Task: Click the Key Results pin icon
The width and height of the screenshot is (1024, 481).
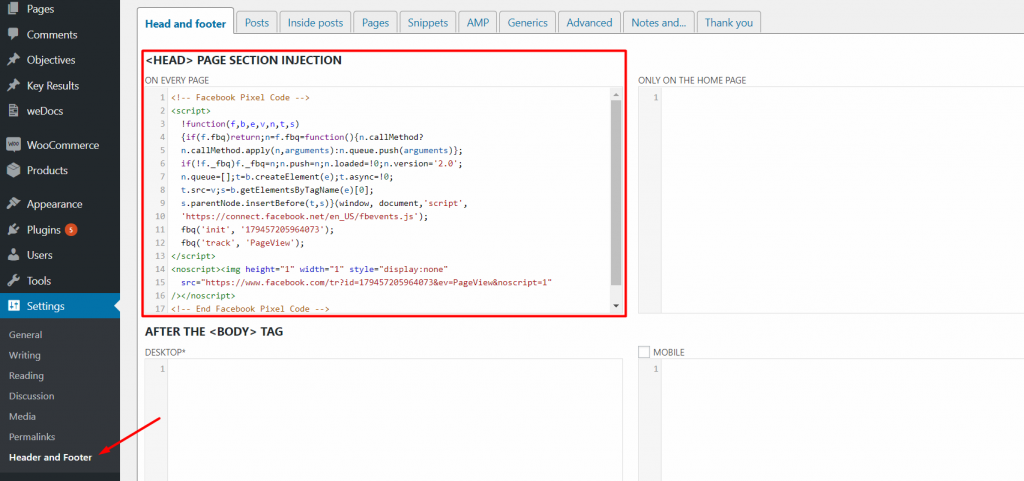Action: click(x=13, y=85)
